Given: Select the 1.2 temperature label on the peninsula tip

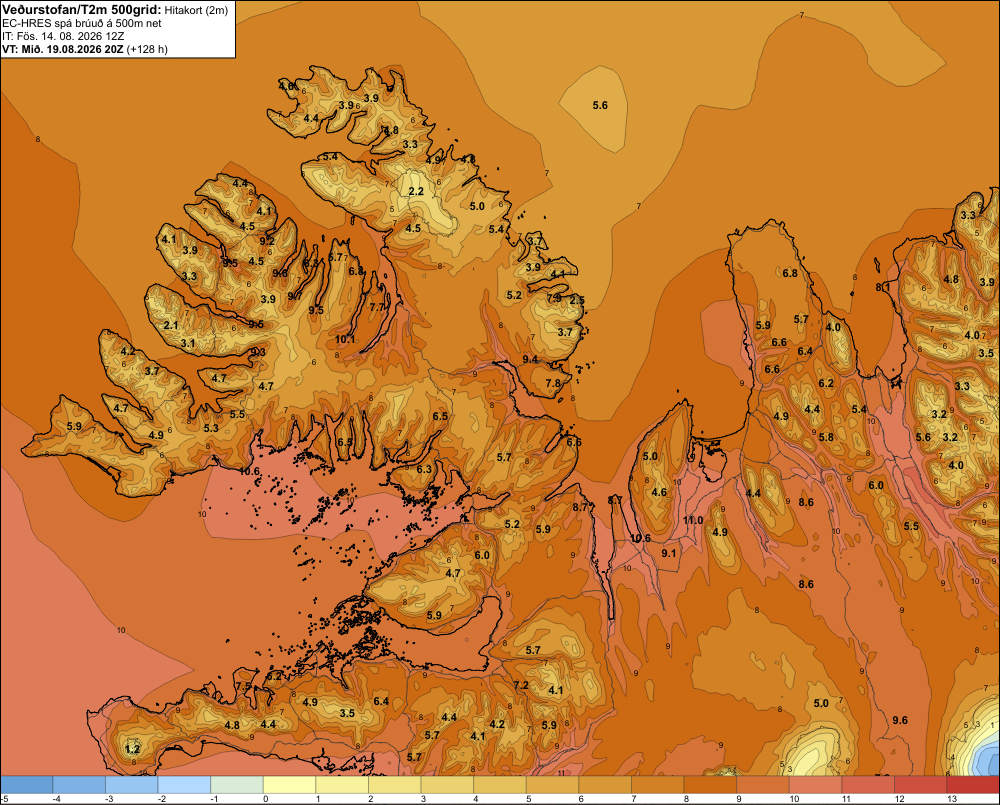Looking at the screenshot, I should point(133,748).
